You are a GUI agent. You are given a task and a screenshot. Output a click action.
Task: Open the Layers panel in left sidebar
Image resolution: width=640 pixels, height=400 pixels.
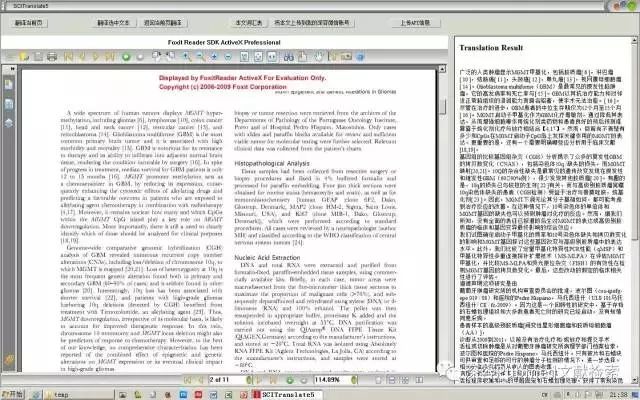[9, 111]
